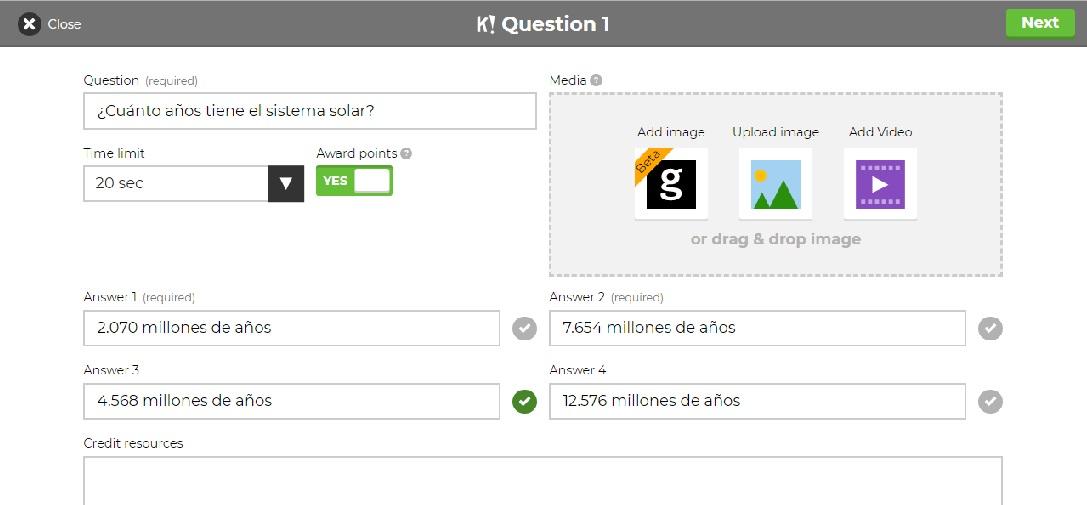Click the Add image Getty icon
The image size is (1087, 505).
click(x=671, y=184)
